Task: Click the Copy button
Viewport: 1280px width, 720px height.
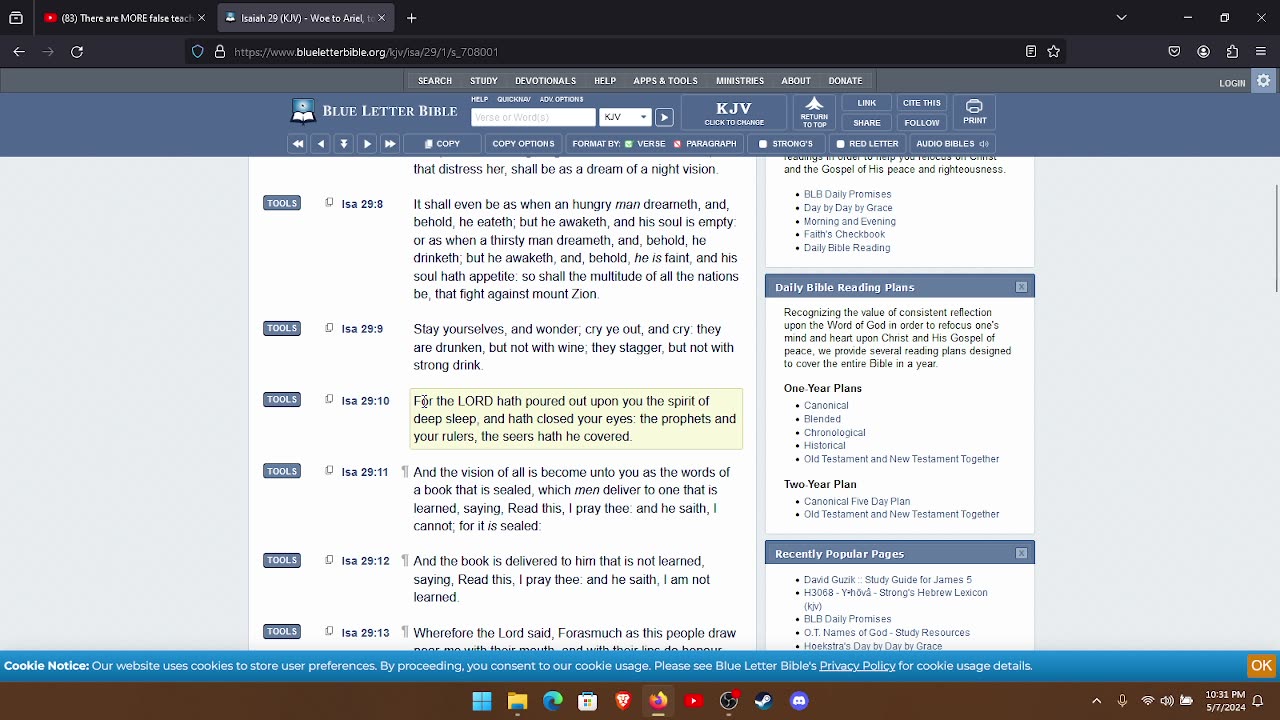Action: pyautogui.click(x=442, y=144)
